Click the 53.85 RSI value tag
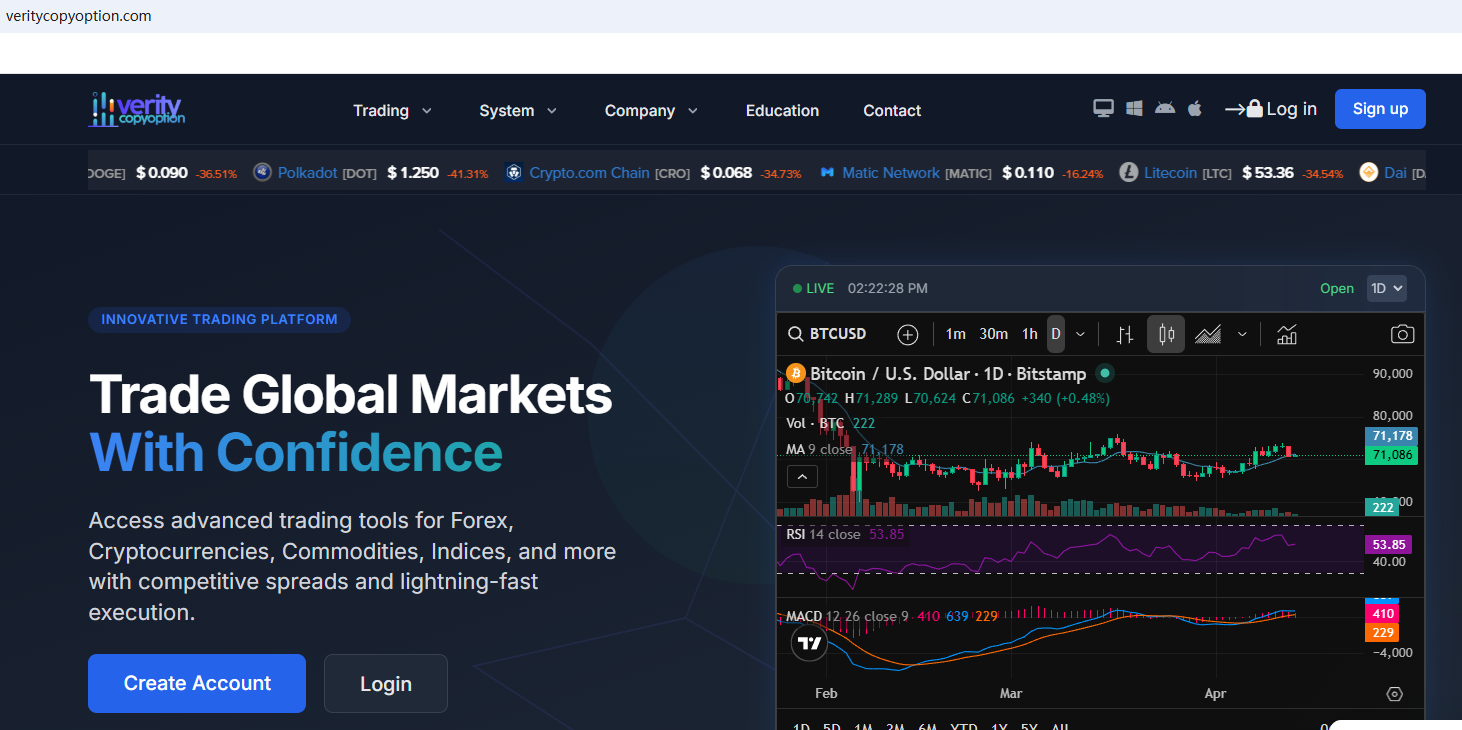The height and width of the screenshot is (730, 1462). point(1388,545)
